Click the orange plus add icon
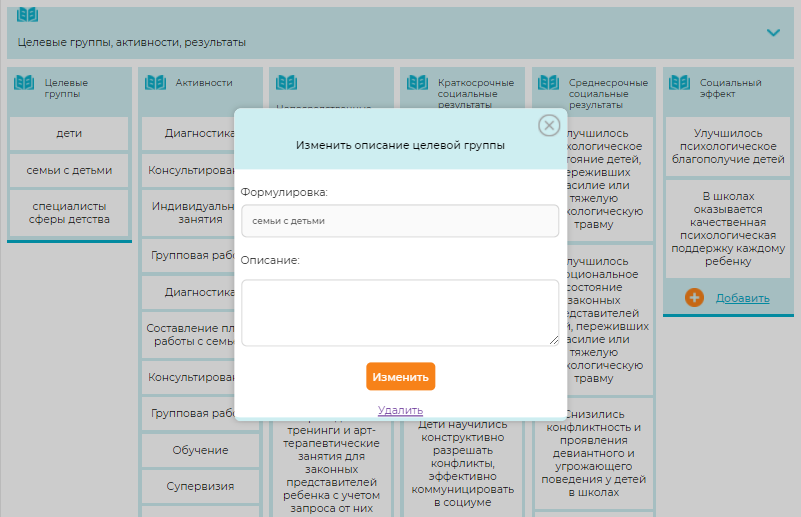This screenshot has width=801, height=517. click(695, 297)
